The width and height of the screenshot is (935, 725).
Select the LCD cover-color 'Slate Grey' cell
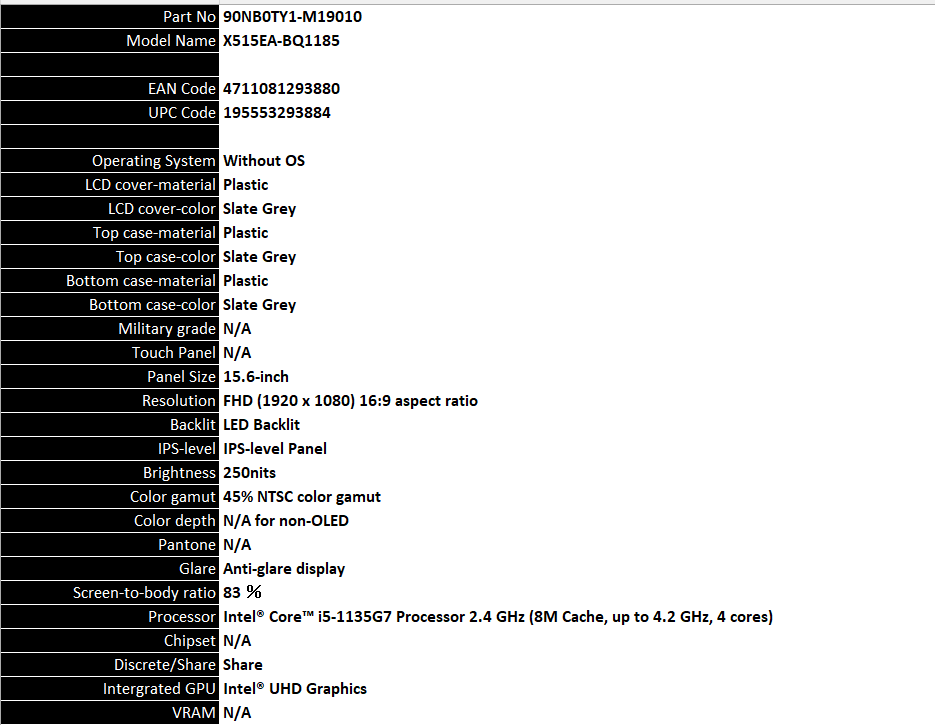click(x=259, y=209)
